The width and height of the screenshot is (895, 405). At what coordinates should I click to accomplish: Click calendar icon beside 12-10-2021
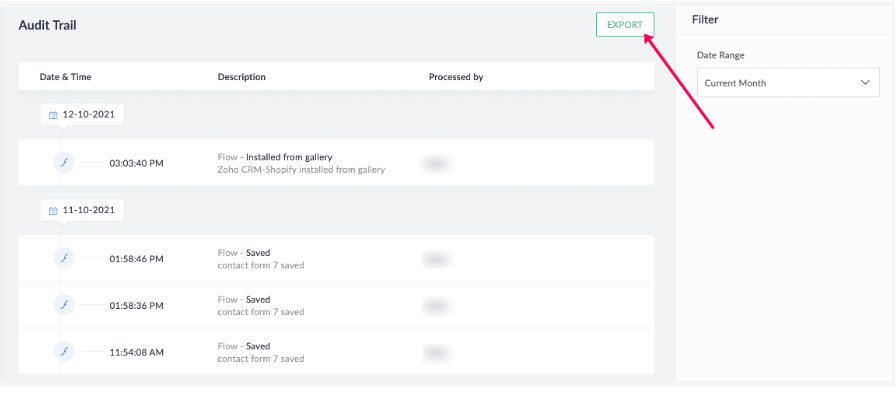54,115
